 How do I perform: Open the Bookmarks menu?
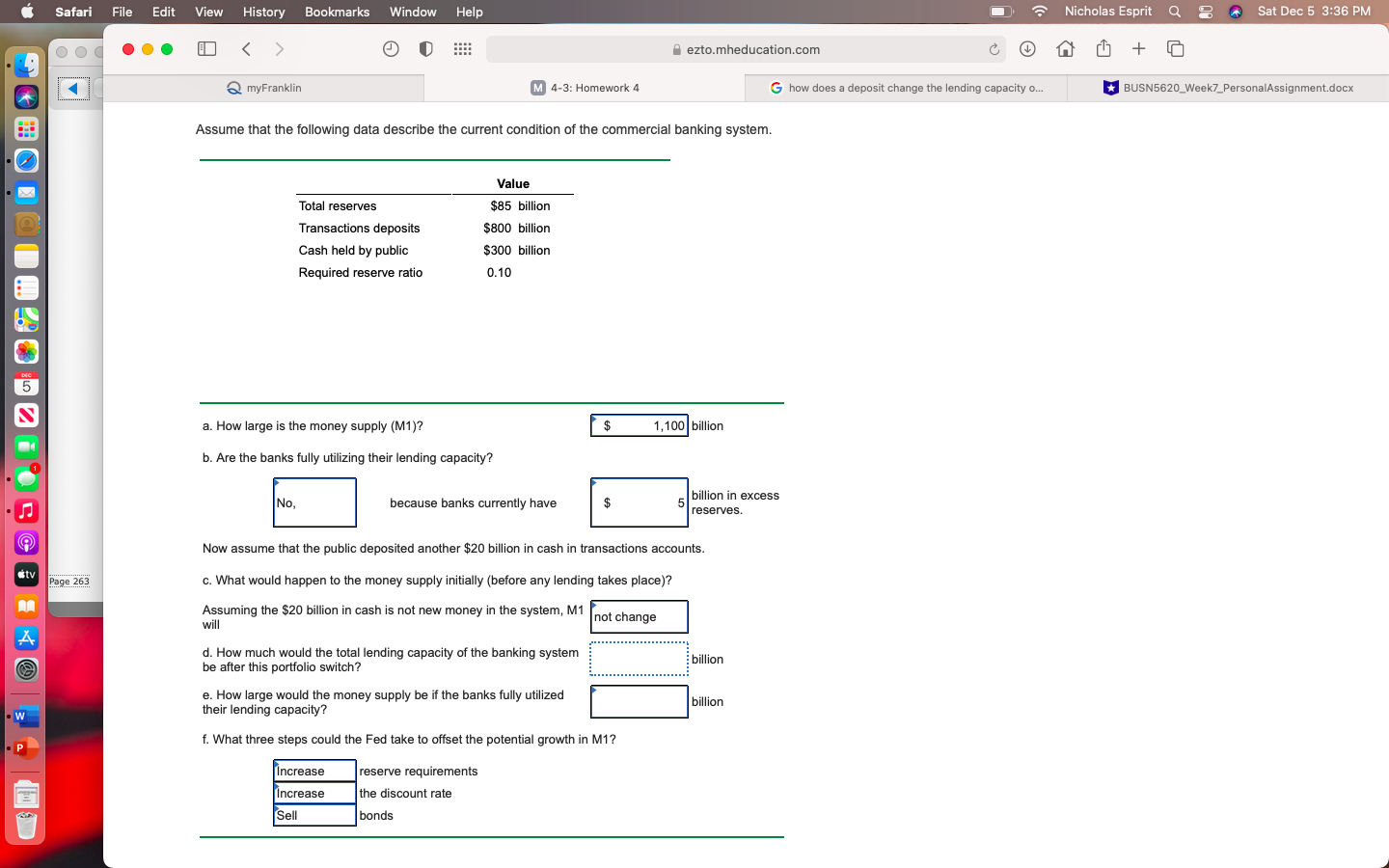(x=337, y=12)
